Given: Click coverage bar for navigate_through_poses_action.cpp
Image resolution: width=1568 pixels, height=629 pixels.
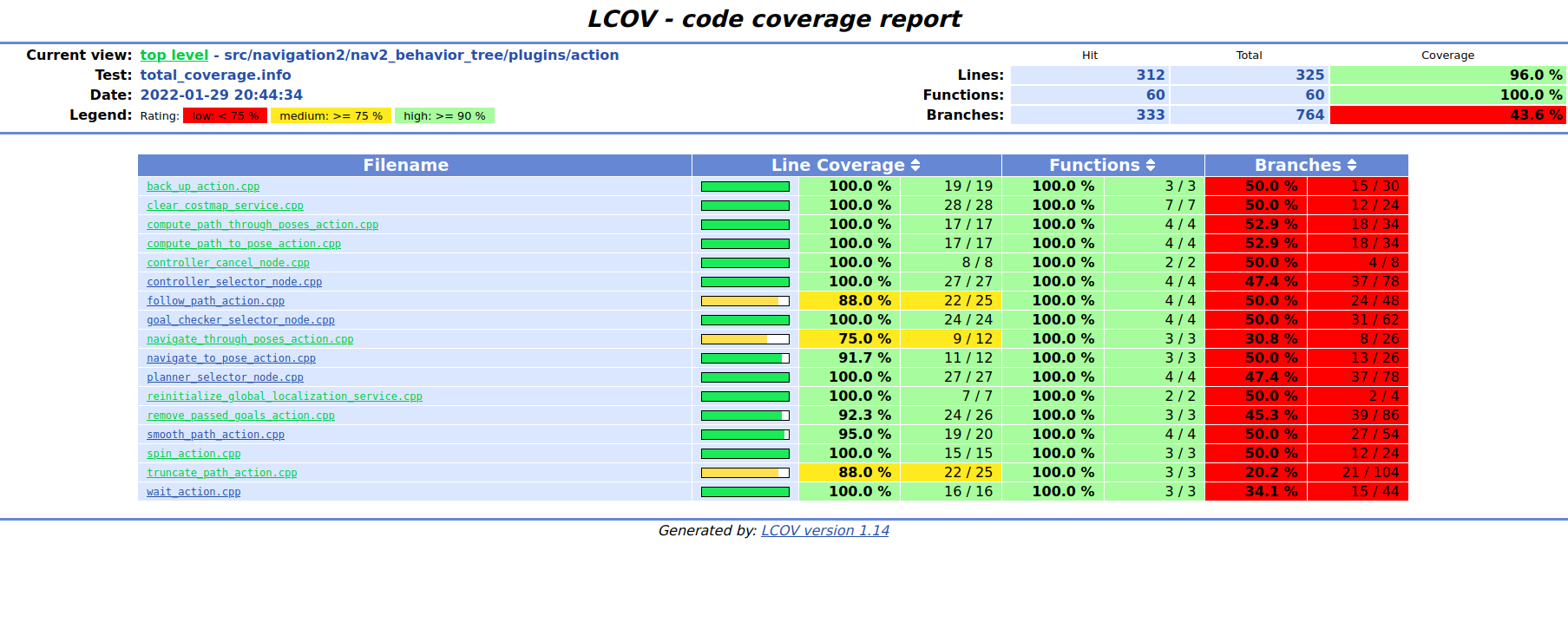Looking at the screenshot, I should 745,339.
